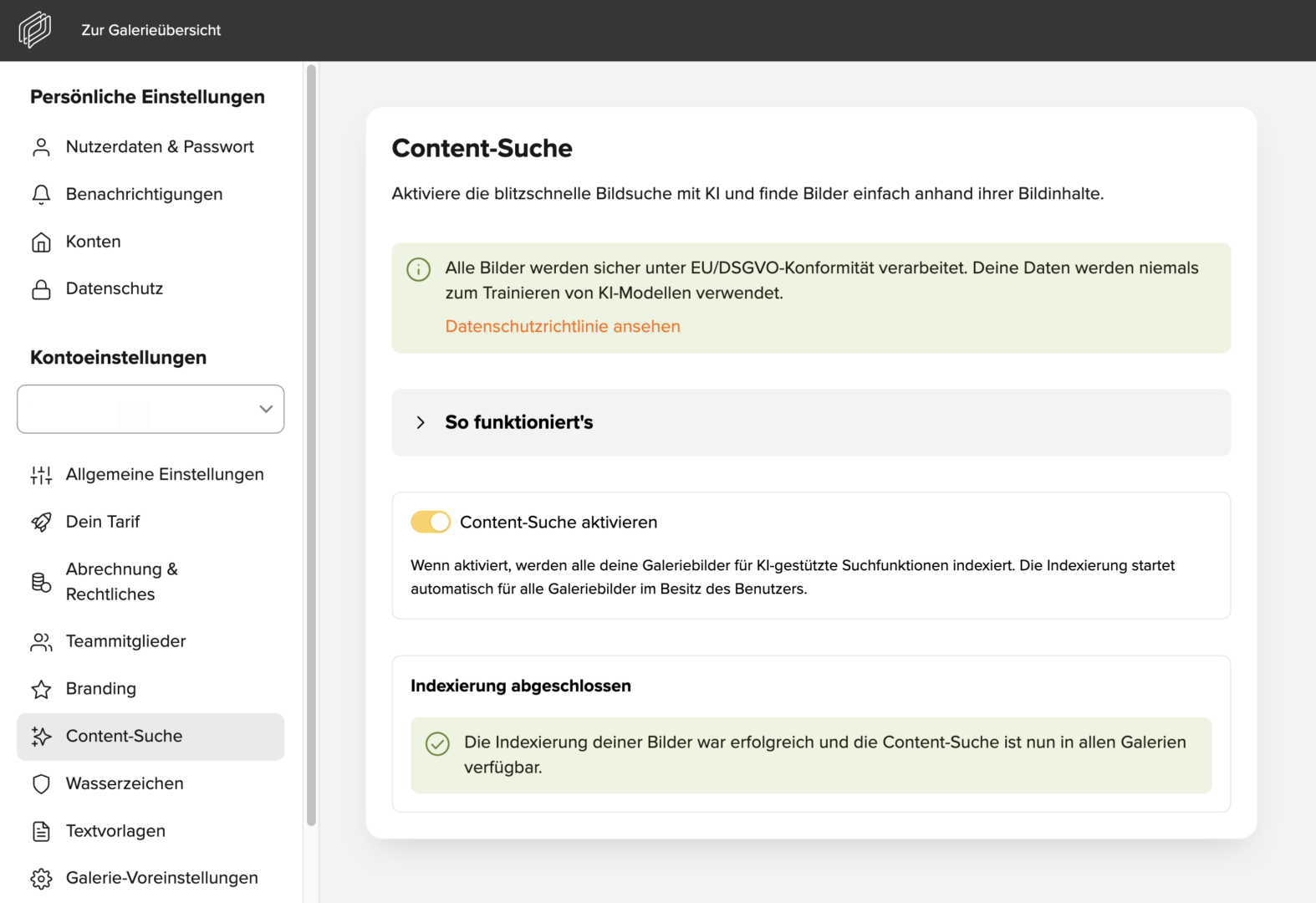Click the gear icon for Galerie-Voreinstellungen
Image resolution: width=1316 pixels, height=903 pixels.
point(41,879)
